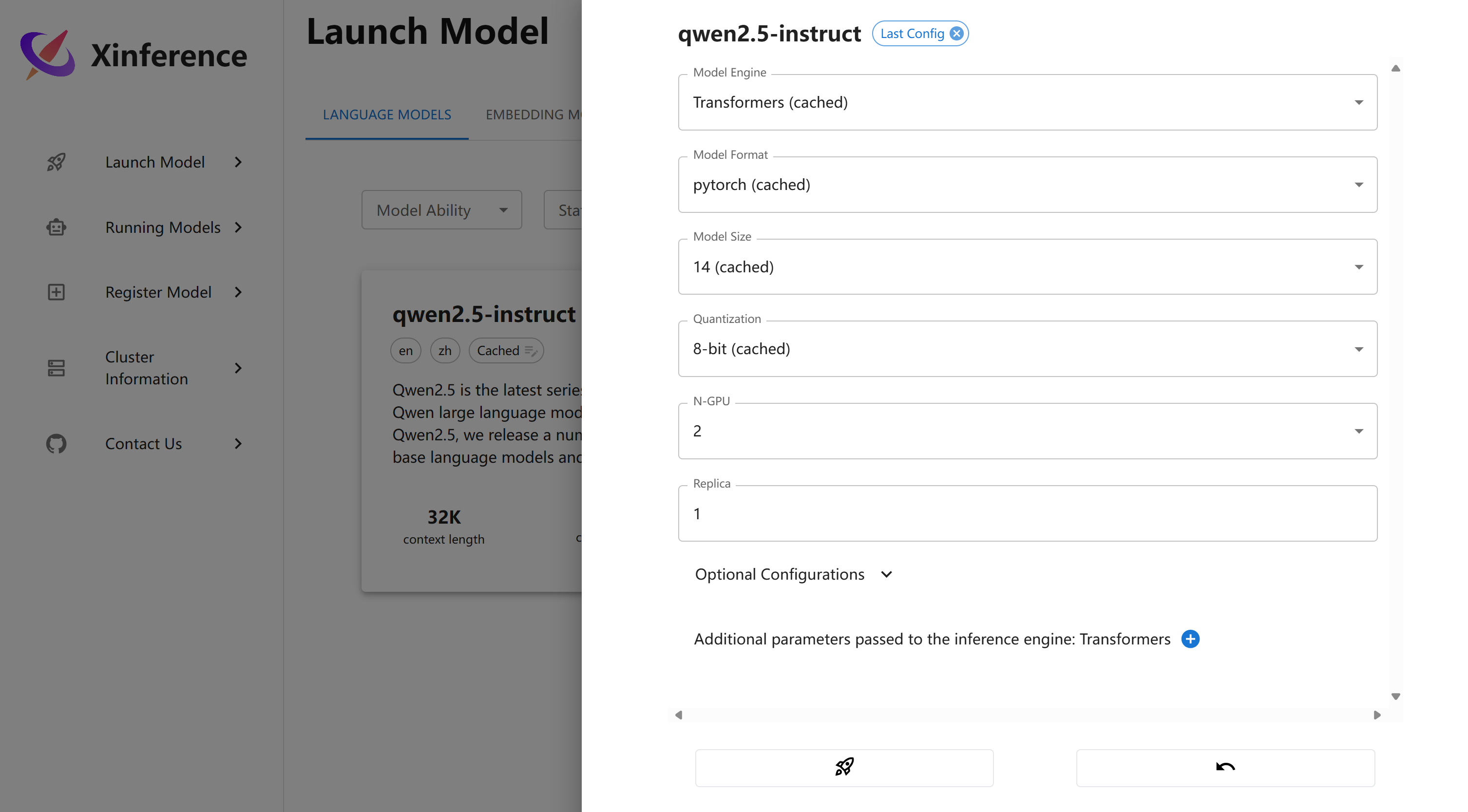1468x812 pixels.
Task: Add an additional Transformers parameter with plus icon
Action: coord(1190,640)
